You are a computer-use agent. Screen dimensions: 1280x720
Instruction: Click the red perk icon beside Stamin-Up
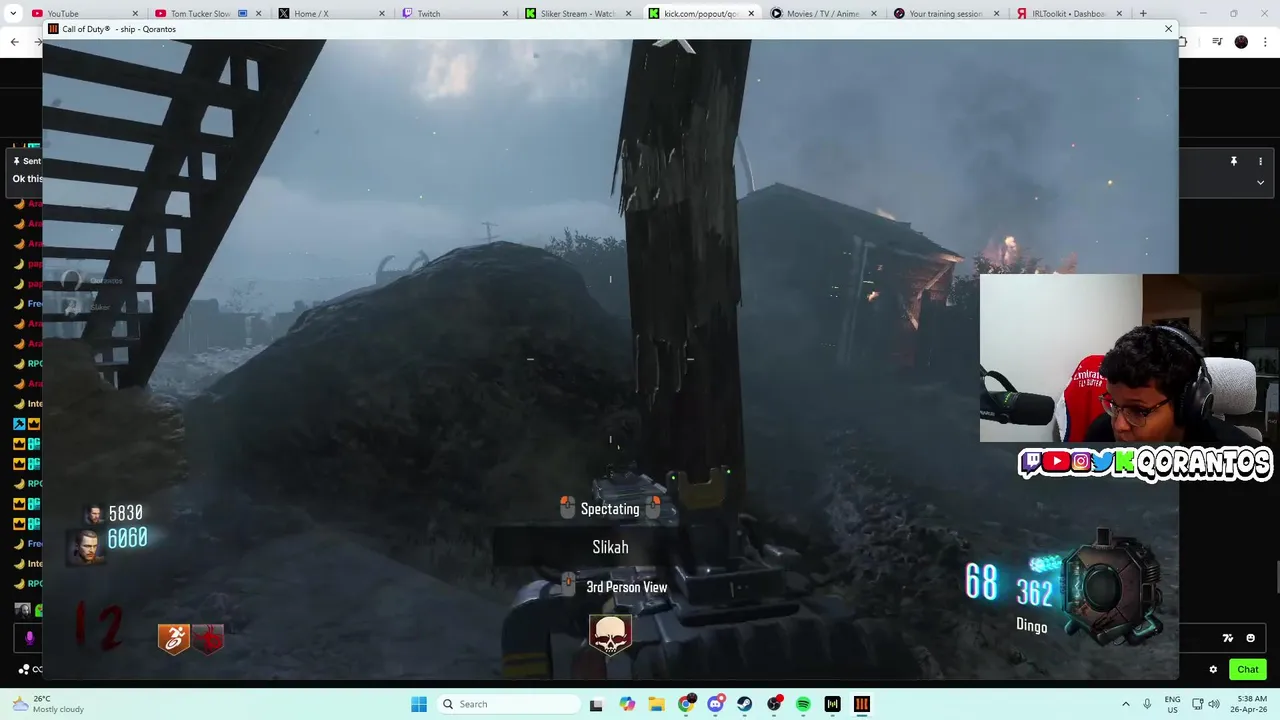(208, 638)
